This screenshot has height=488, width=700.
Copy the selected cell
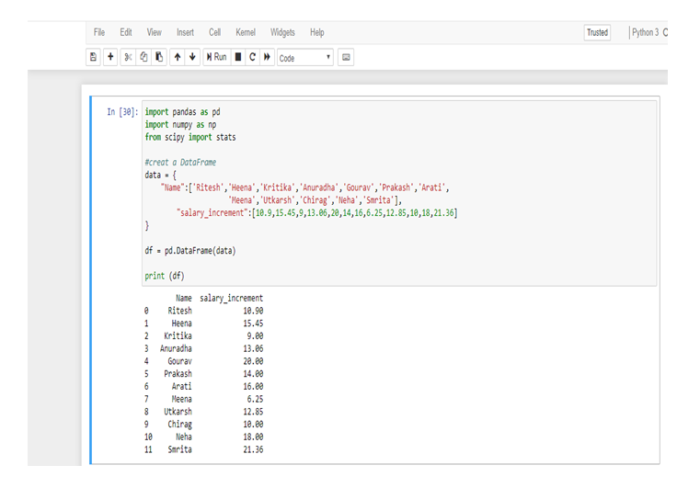[144, 58]
